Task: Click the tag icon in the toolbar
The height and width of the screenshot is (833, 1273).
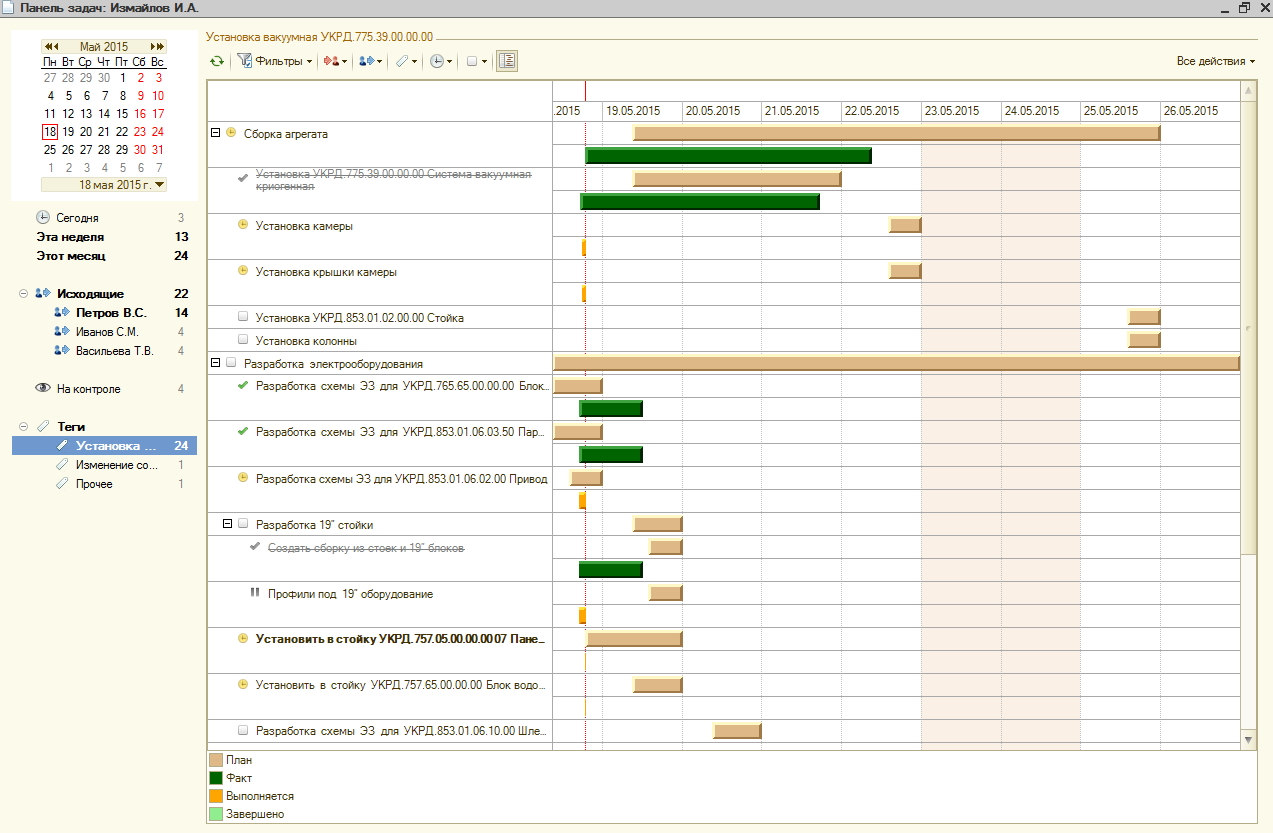Action: (x=405, y=61)
